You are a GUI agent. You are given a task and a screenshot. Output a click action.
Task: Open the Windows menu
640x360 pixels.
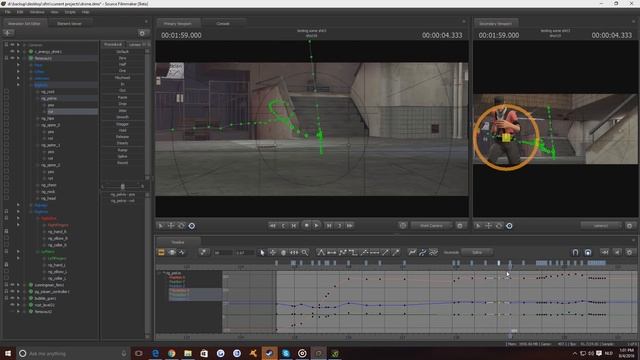pyautogui.click(x=37, y=12)
